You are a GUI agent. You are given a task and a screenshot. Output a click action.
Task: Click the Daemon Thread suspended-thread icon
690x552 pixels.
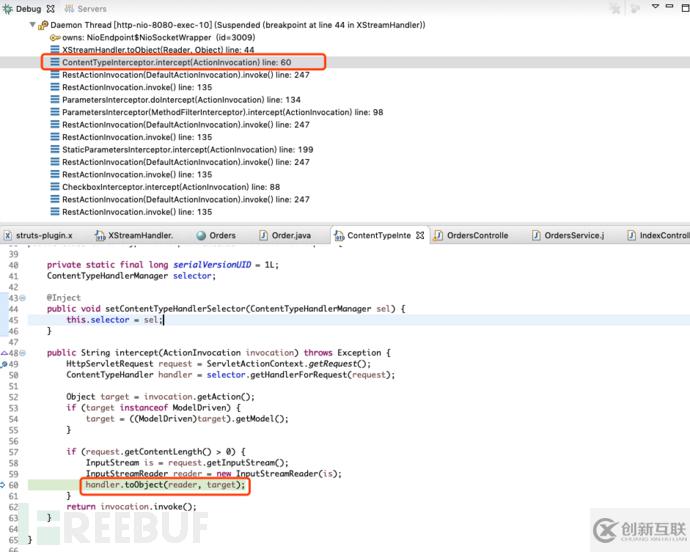(43, 25)
